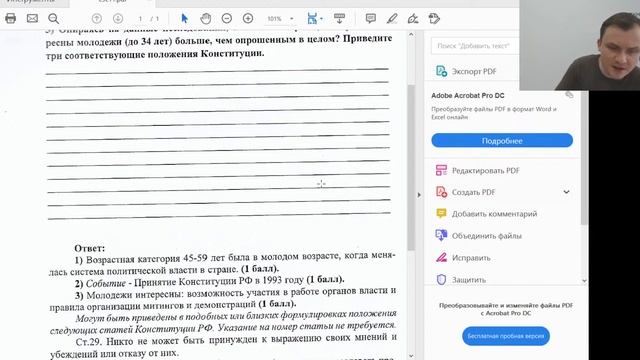The image size is (640, 360).
Task: Open Создать PDF tool
Action: click(x=473, y=192)
